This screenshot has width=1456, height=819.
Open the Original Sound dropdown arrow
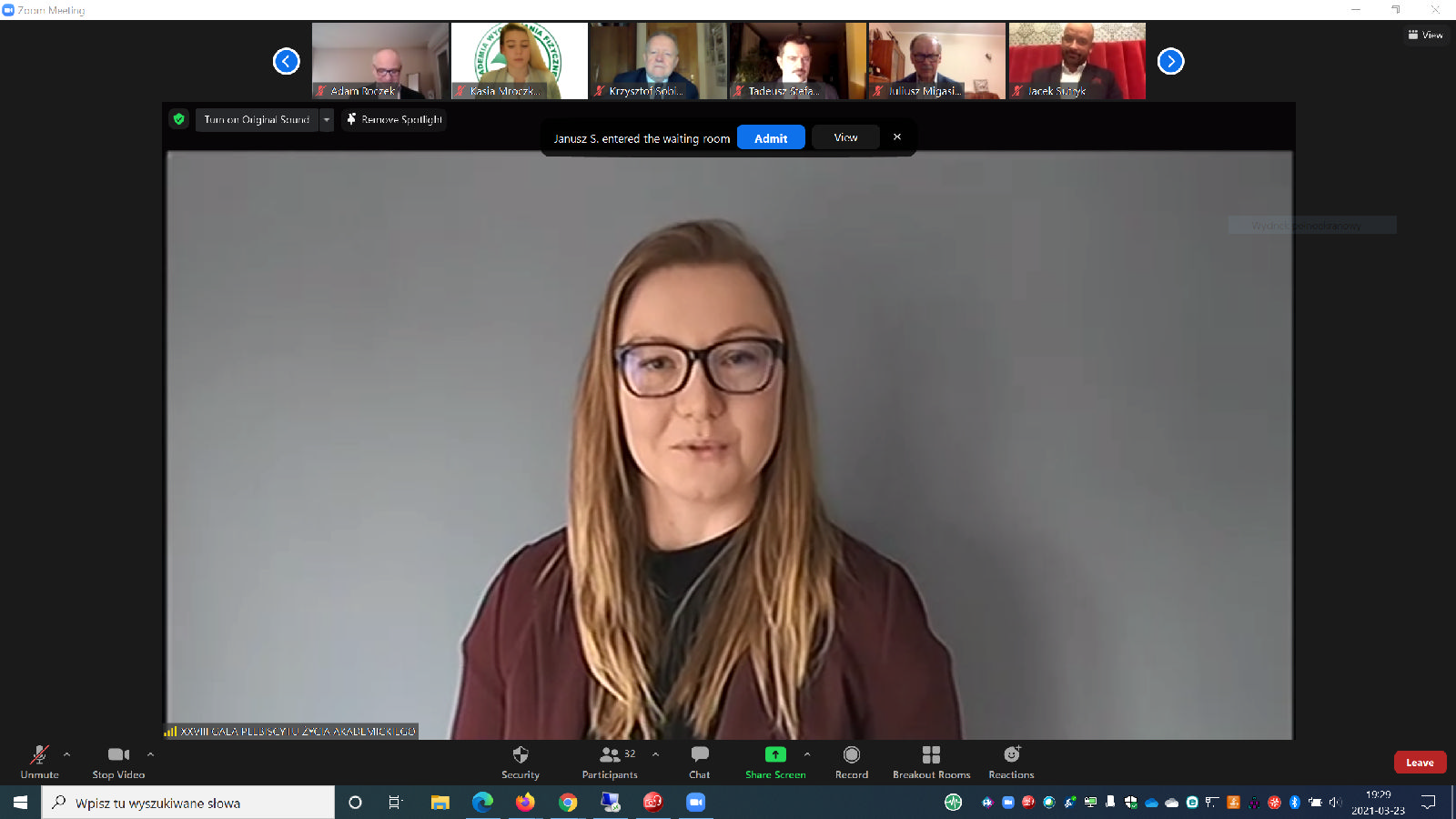click(x=327, y=119)
